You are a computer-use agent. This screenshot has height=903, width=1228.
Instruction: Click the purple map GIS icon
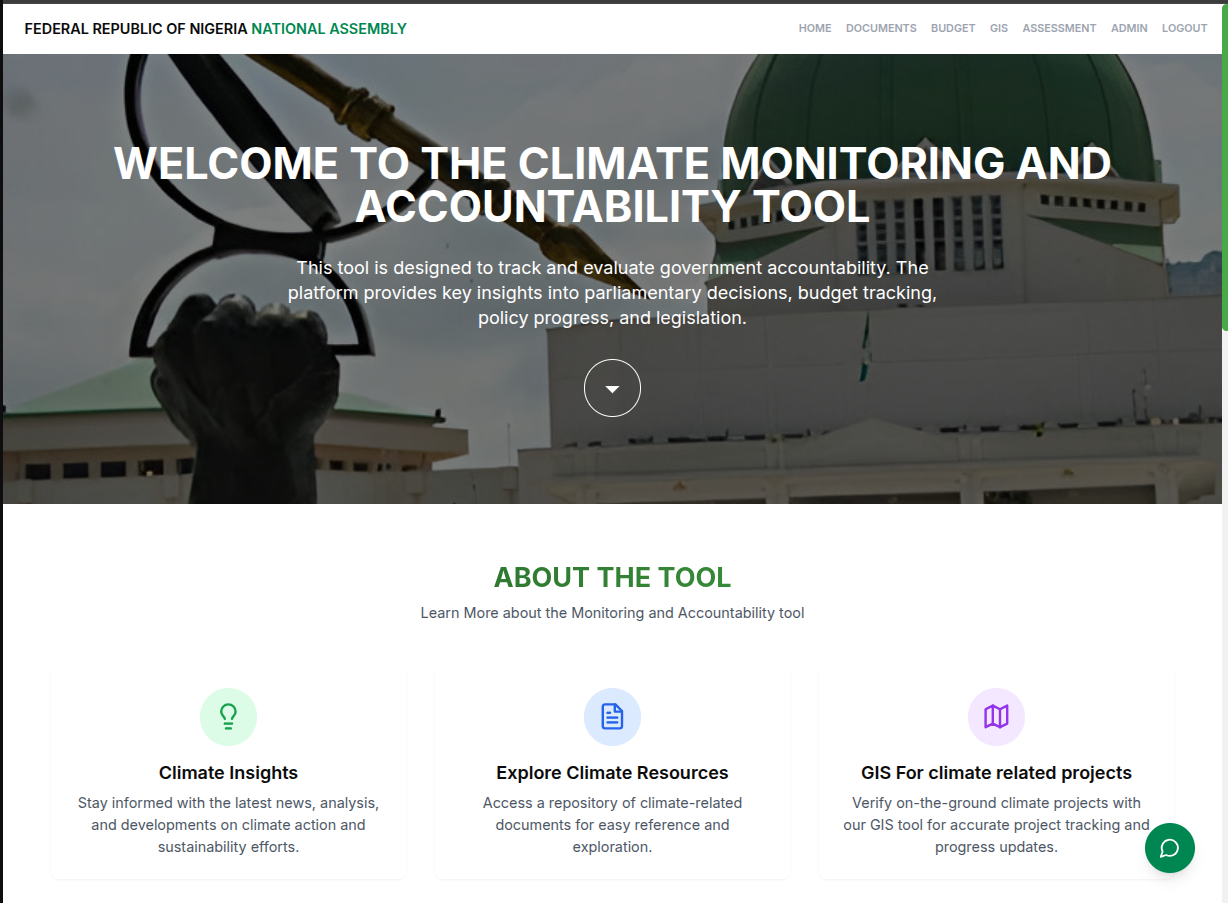coord(996,716)
